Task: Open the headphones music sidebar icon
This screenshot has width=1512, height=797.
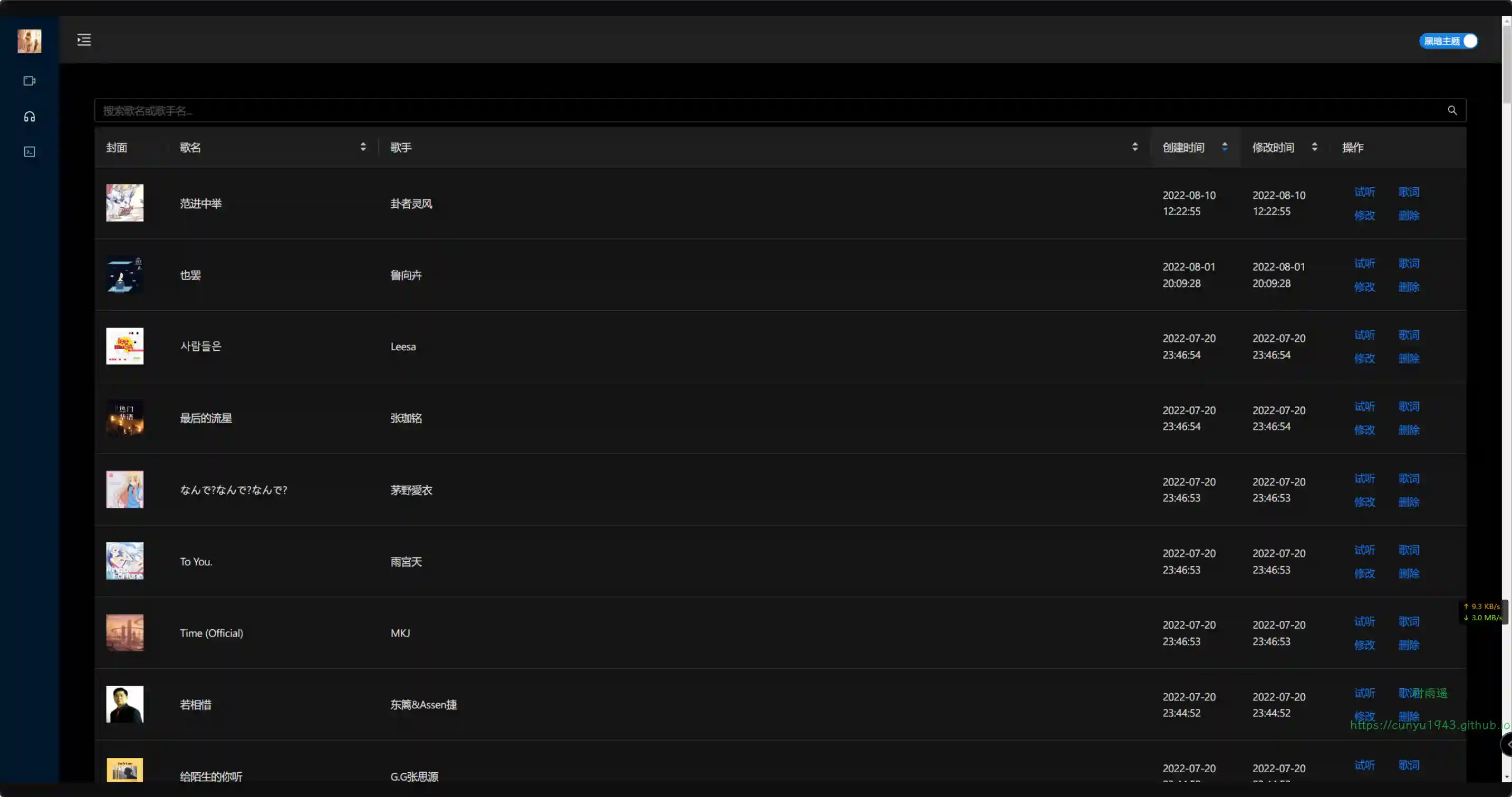Action: click(30, 117)
